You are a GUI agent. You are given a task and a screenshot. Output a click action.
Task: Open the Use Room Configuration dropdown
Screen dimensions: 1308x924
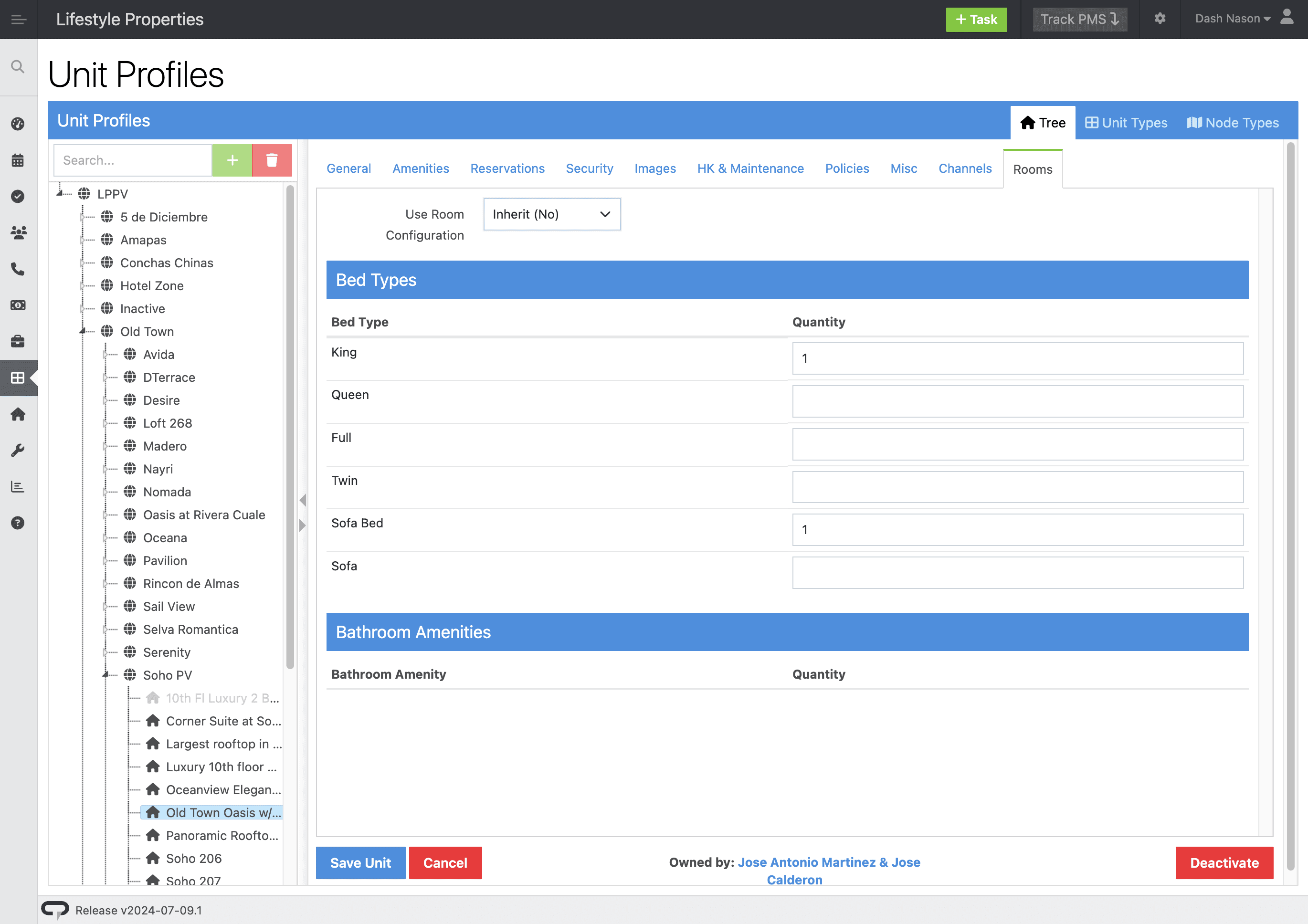coord(552,214)
